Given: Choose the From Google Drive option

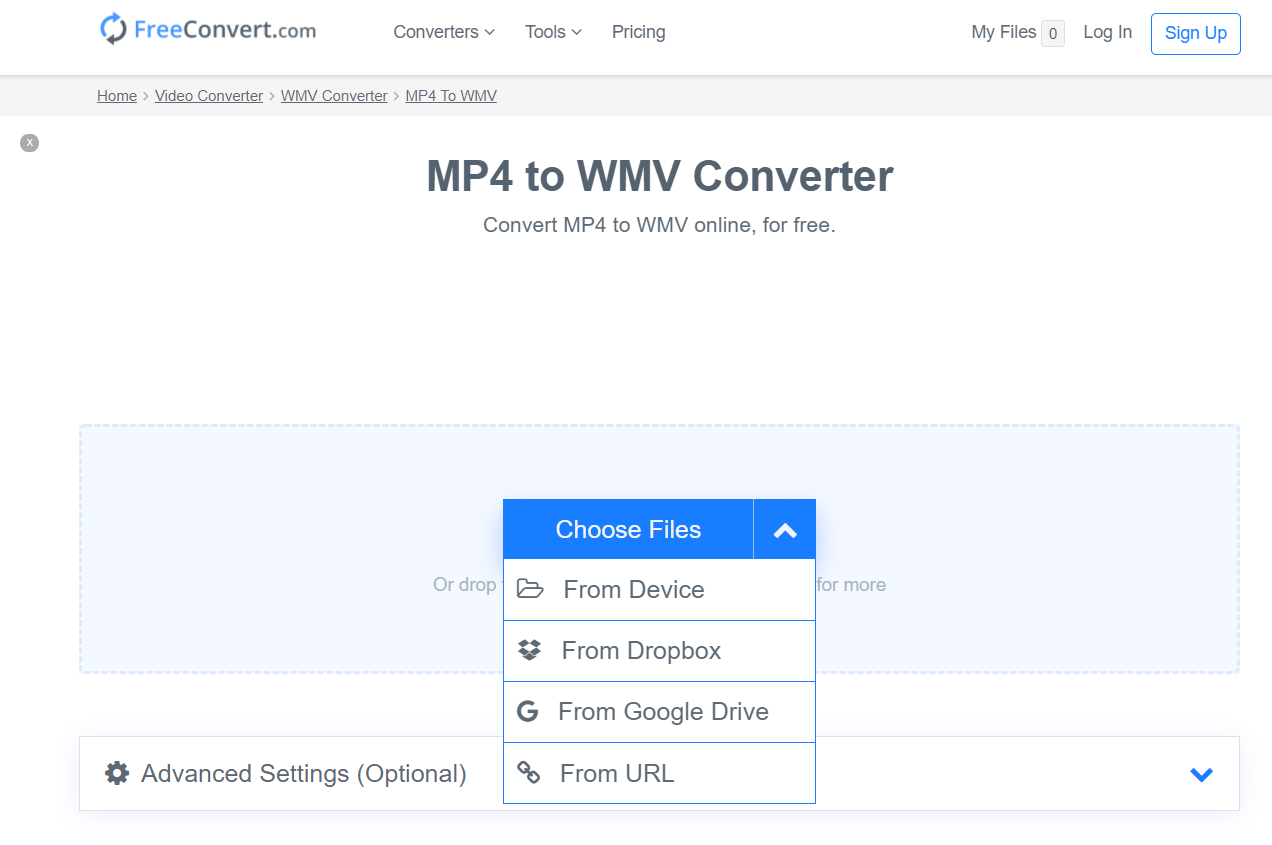Looking at the screenshot, I should pos(659,712).
